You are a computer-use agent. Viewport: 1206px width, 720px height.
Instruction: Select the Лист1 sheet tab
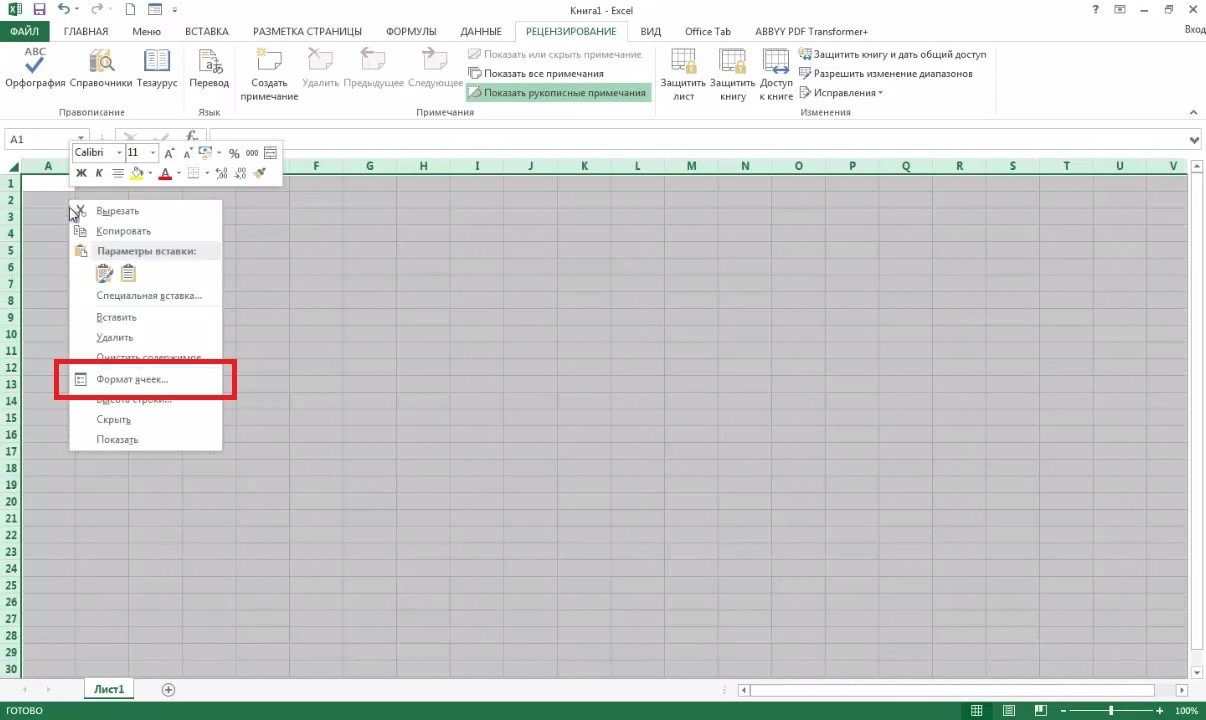(x=108, y=689)
